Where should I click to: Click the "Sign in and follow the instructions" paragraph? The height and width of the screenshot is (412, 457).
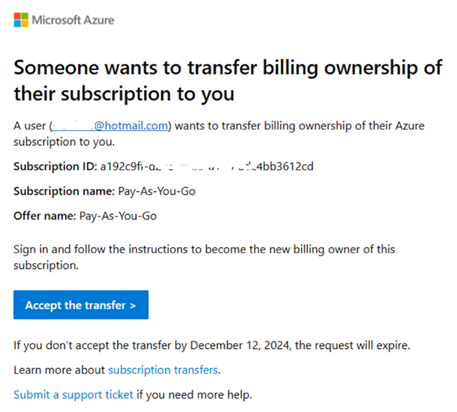(204, 257)
